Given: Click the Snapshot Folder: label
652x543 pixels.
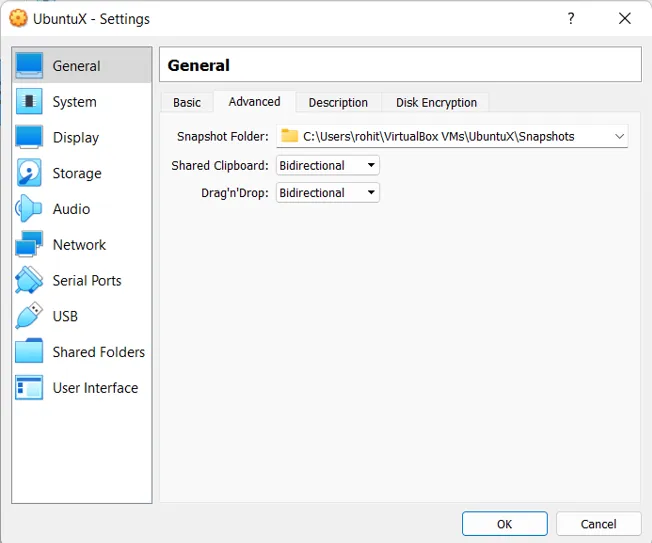Looking at the screenshot, I should 222,136.
